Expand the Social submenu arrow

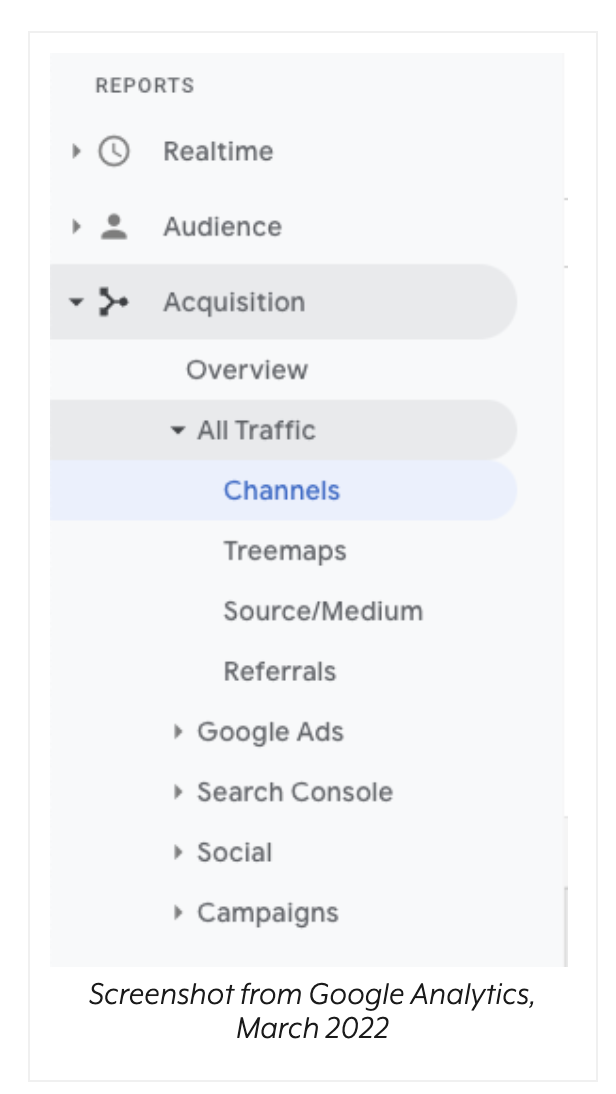[x=178, y=852]
